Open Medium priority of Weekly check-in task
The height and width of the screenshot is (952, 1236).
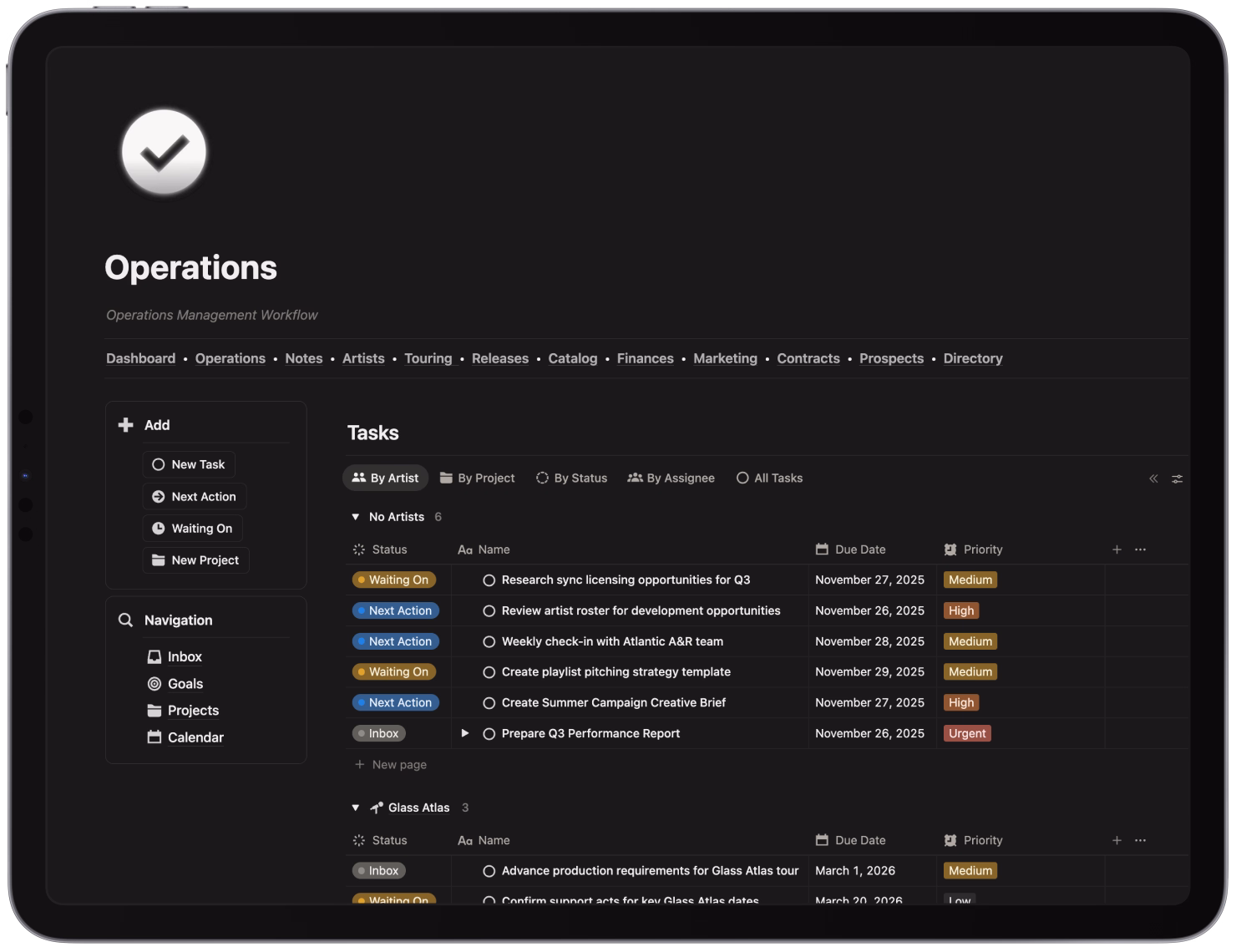click(970, 641)
